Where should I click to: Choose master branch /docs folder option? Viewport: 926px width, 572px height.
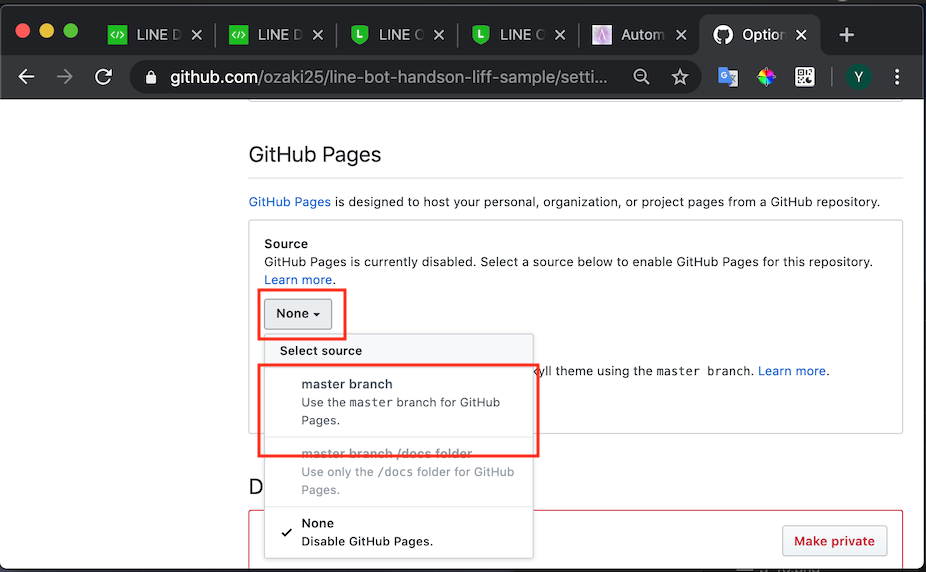pyautogui.click(x=399, y=472)
